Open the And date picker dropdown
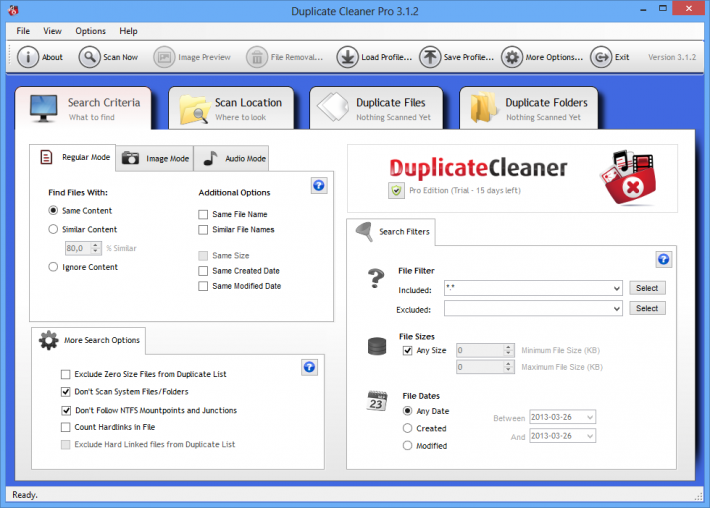Viewport: 710px width, 508px height. click(590, 436)
